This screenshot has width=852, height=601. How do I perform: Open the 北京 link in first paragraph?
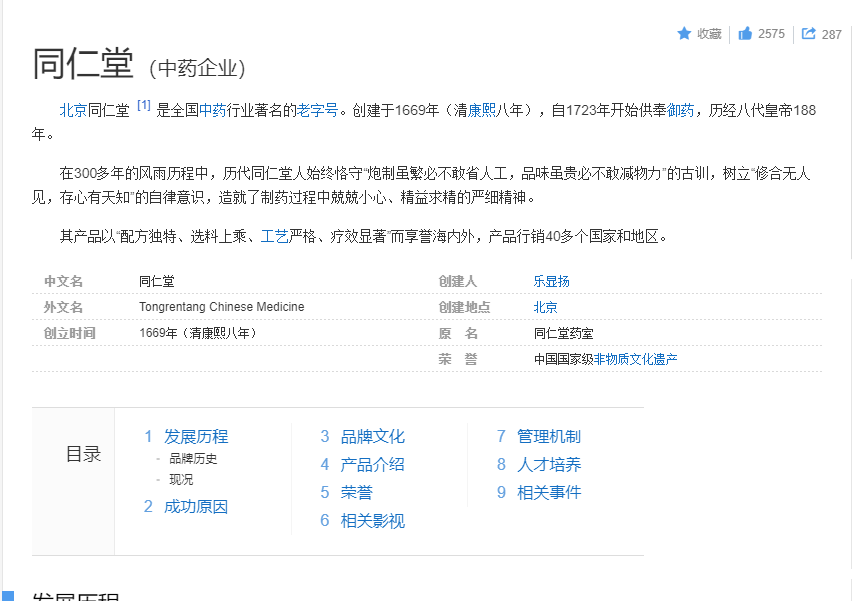click(73, 110)
